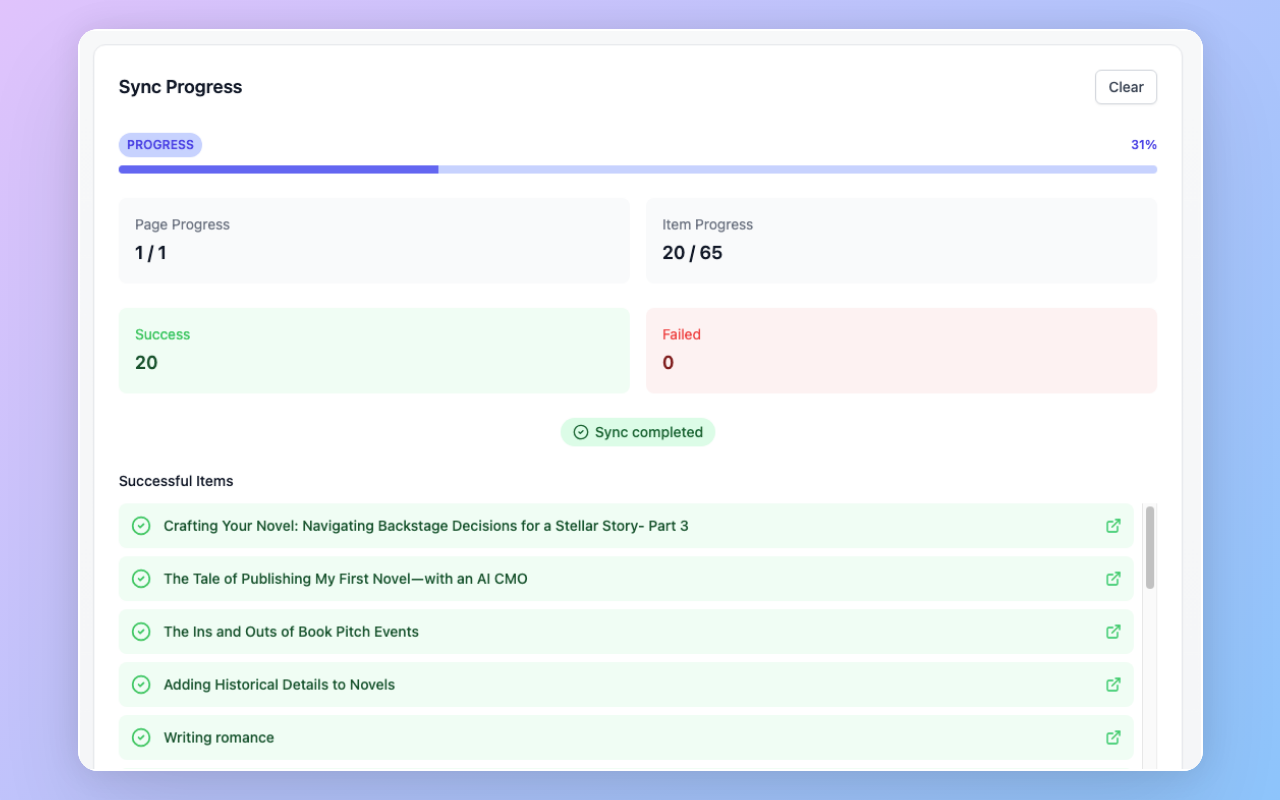
Task: Open external link for "Crafting Your Novel" item
Action: tap(1113, 525)
